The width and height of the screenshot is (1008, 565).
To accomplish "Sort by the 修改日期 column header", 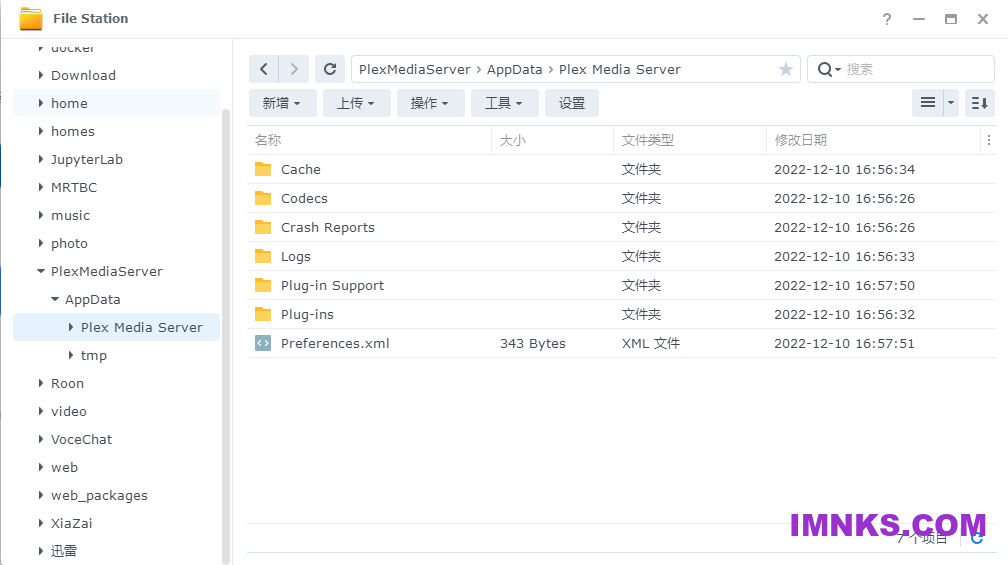I will 800,140.
